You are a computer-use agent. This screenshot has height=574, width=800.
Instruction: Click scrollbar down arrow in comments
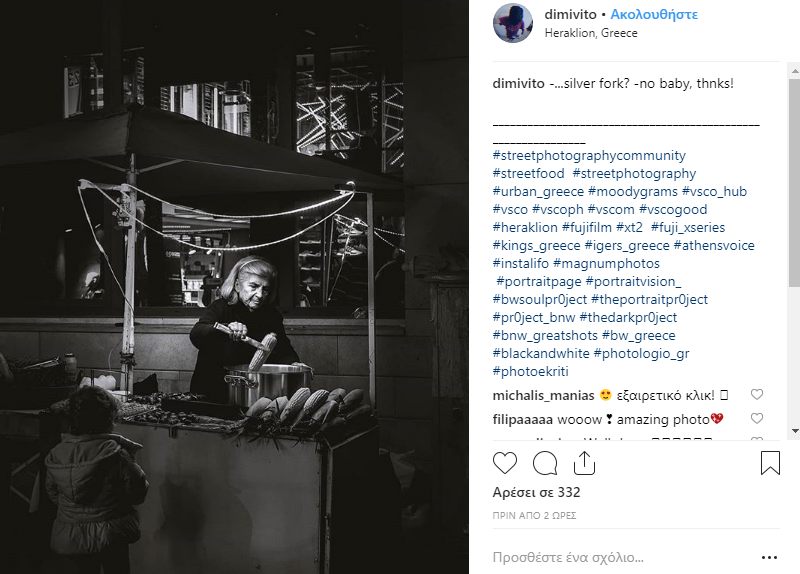click(794, 431)
